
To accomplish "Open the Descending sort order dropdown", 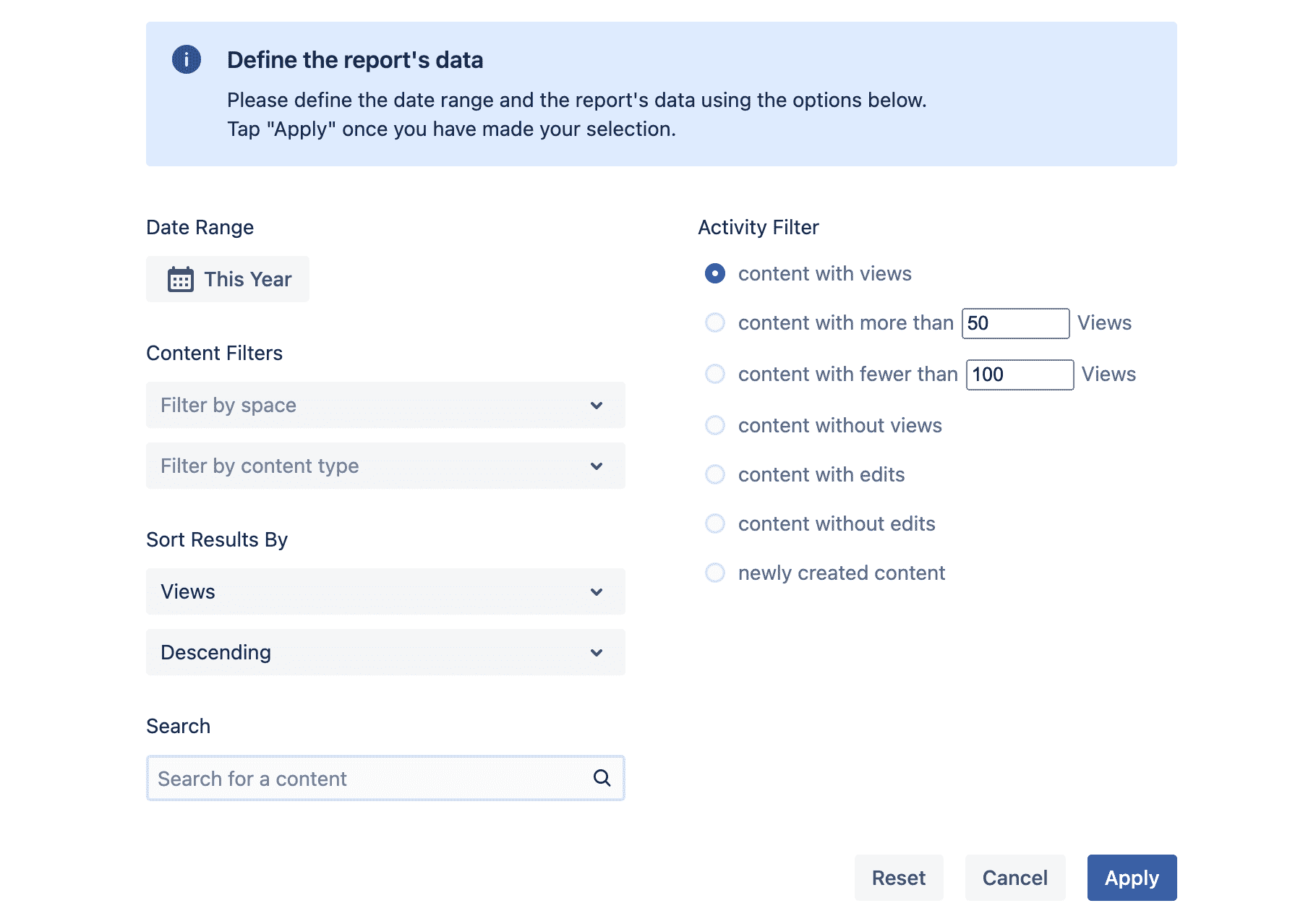I will pos(385,652).
